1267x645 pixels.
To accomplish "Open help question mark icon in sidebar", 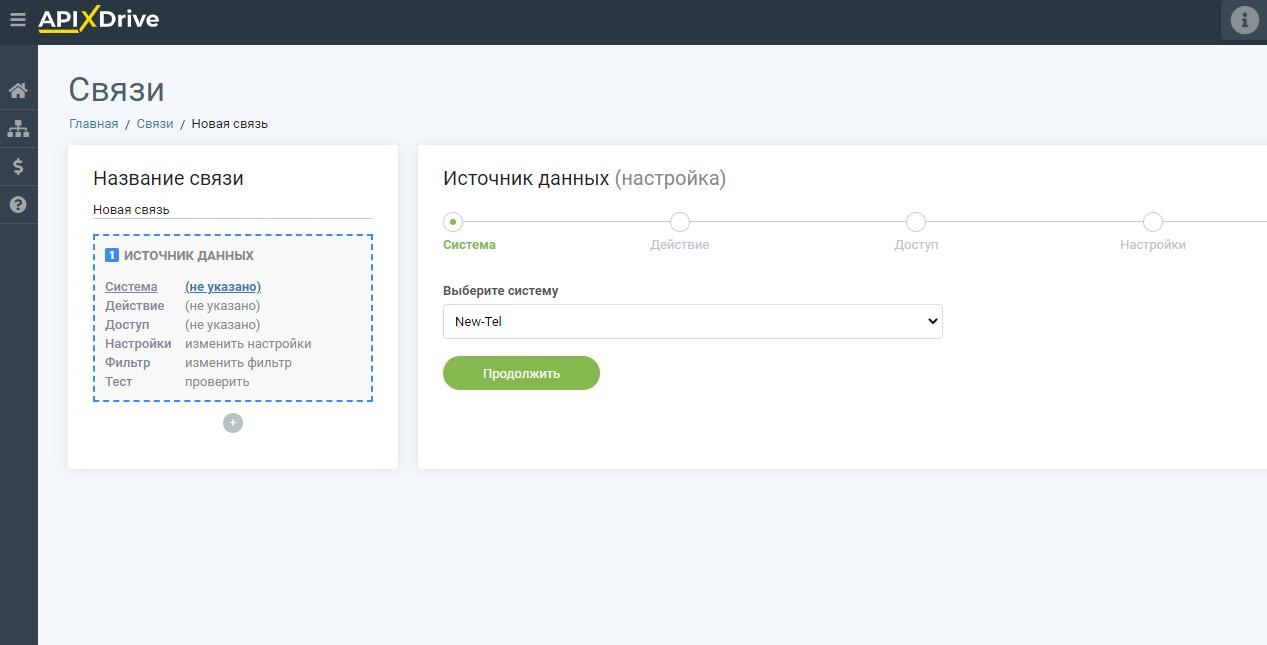I will (18, 205).
